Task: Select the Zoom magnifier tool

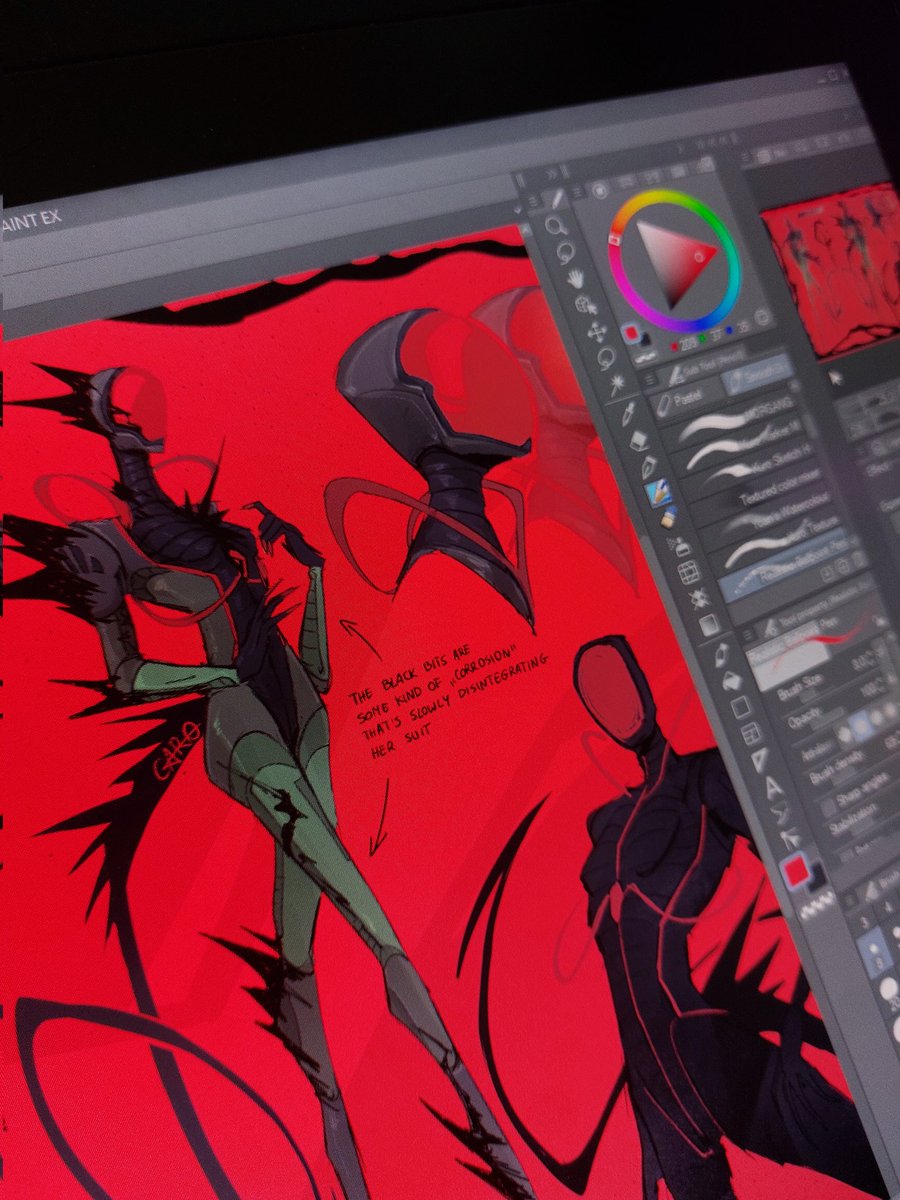Action: [x=556, y=226]
